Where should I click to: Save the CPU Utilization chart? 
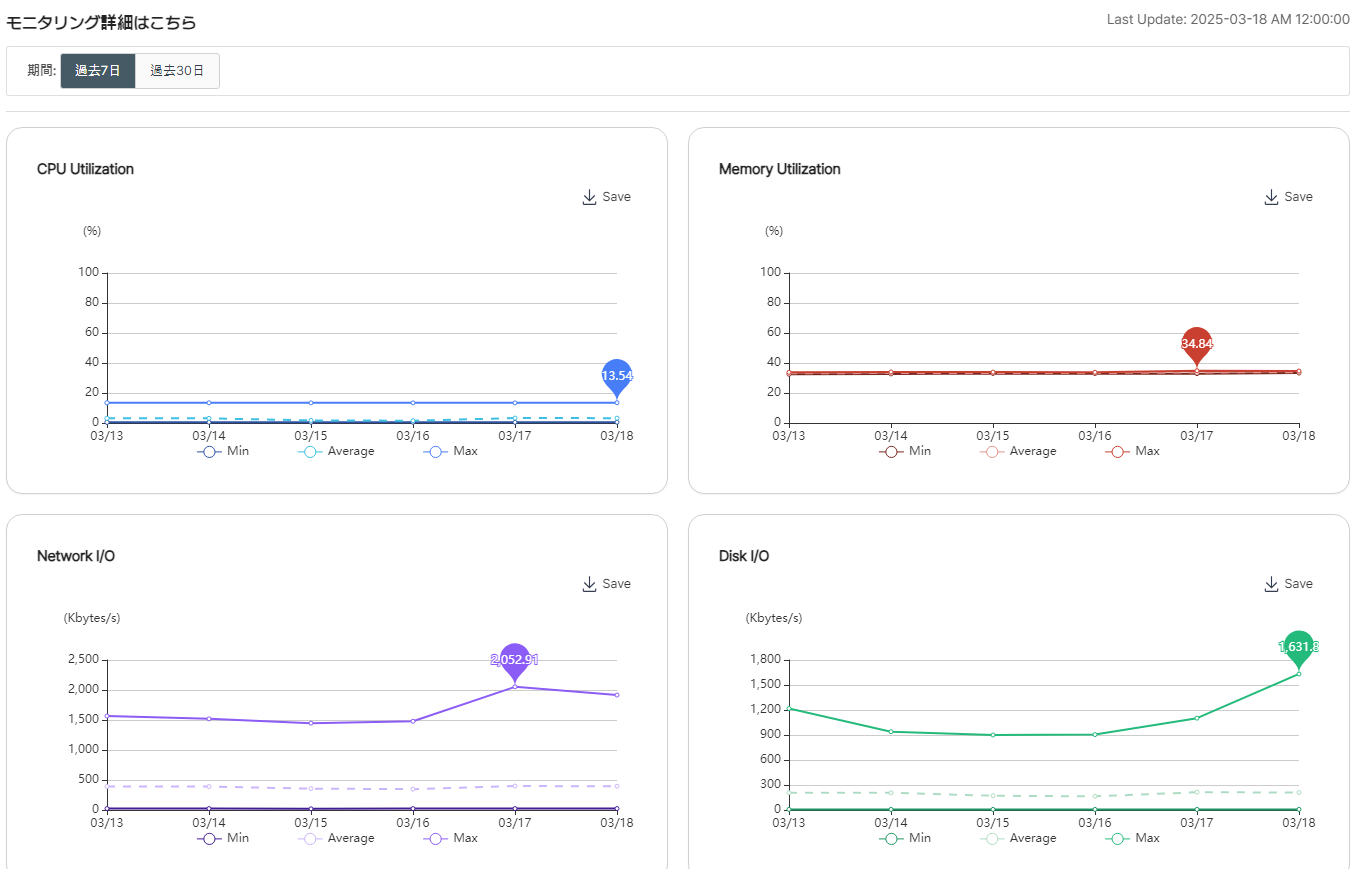point(606,197)
